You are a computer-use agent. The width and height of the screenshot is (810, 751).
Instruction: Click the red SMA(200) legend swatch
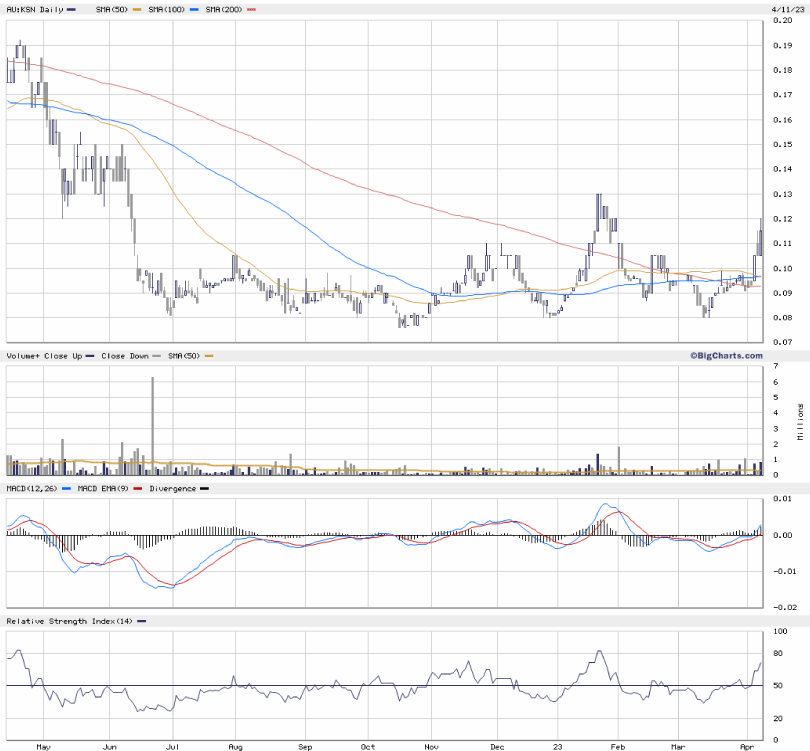pyautogui.click(x=251, y=9)
